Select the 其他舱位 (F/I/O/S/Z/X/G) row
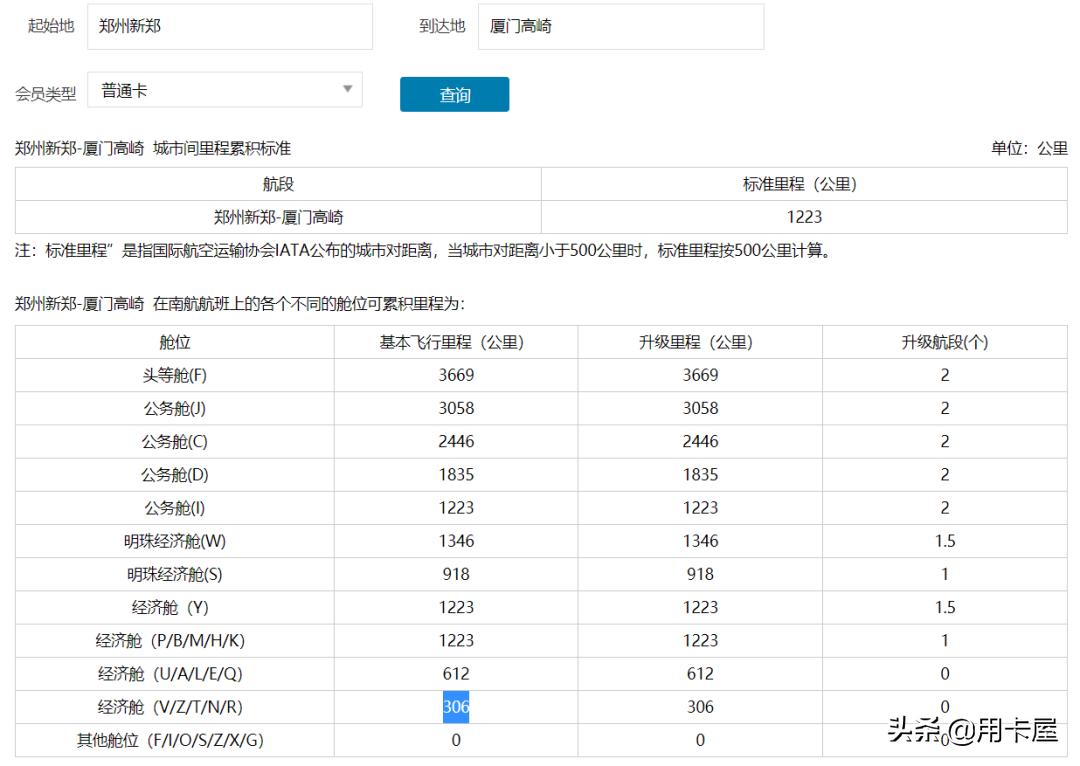The image size is (1080, 766). tap(172, 740)
